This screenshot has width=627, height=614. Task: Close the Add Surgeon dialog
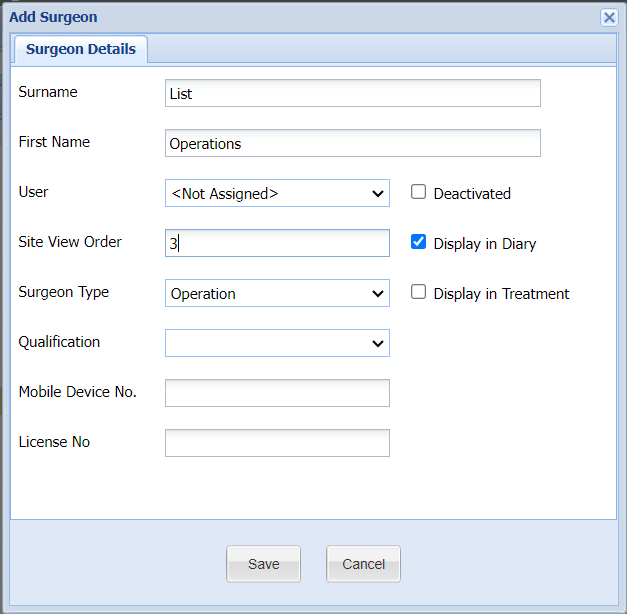click(x=608, y=17)
